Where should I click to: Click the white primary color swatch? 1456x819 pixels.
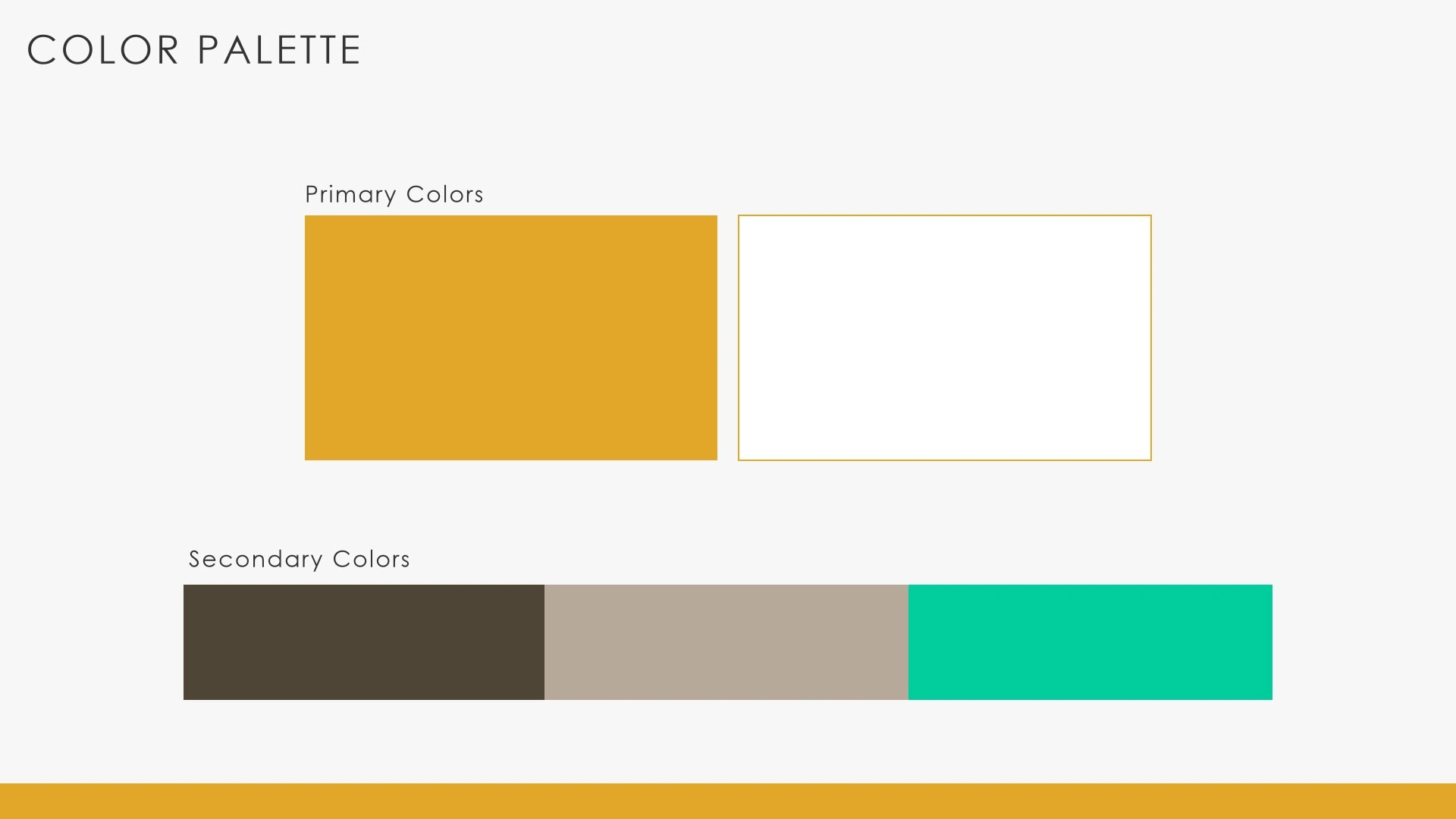[944, 337]
